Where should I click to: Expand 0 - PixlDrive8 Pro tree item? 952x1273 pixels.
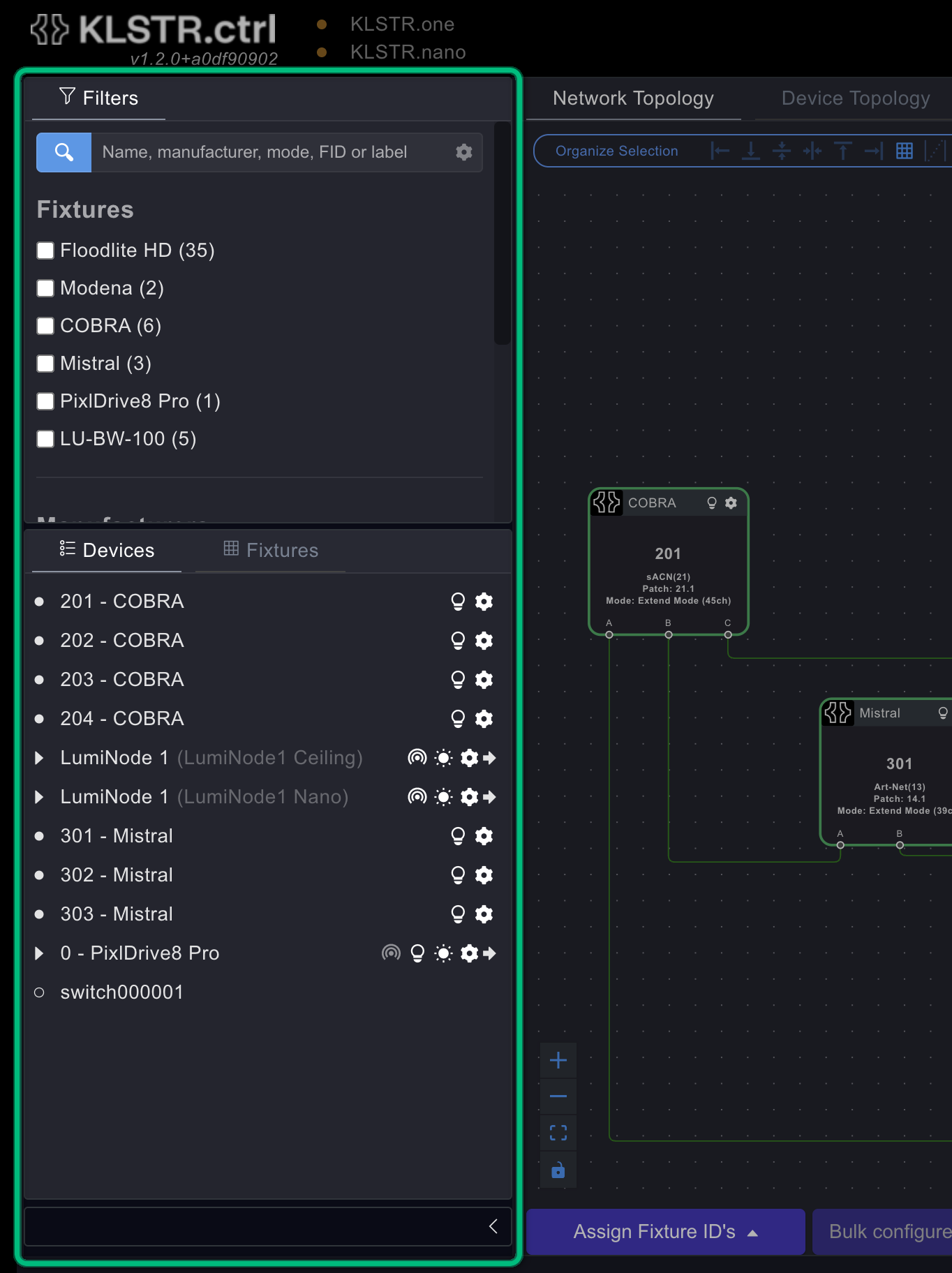(x=39, y=953)
